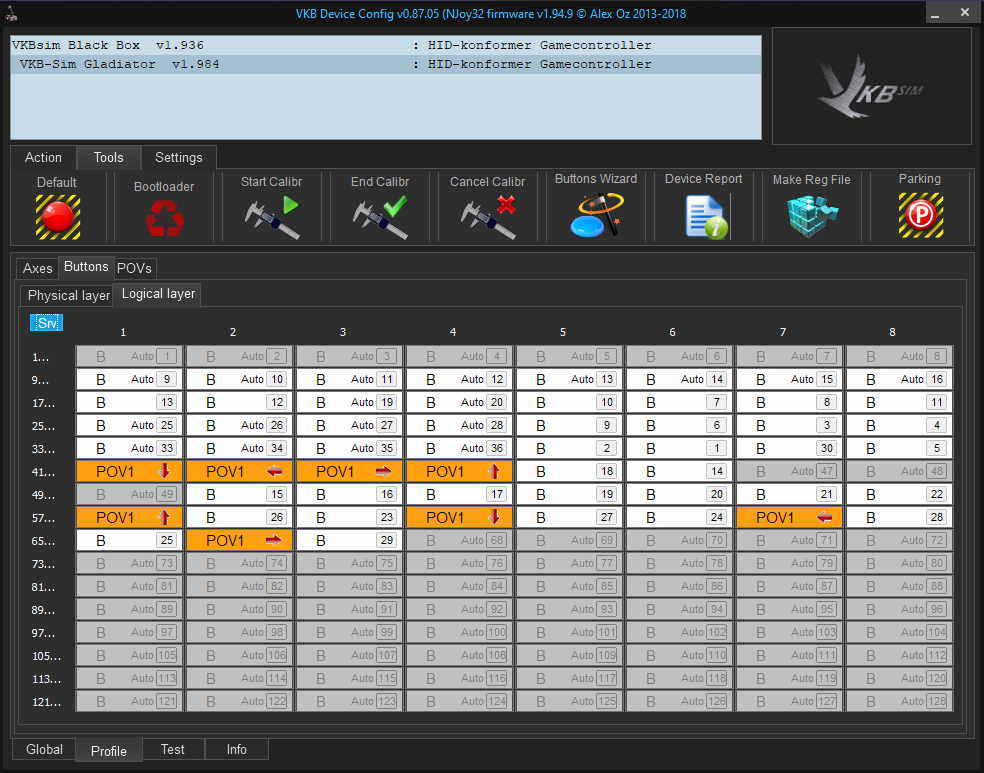Select the Physical layer tab
This screenshot has height=773, width=984.
(x=68, y=295)
